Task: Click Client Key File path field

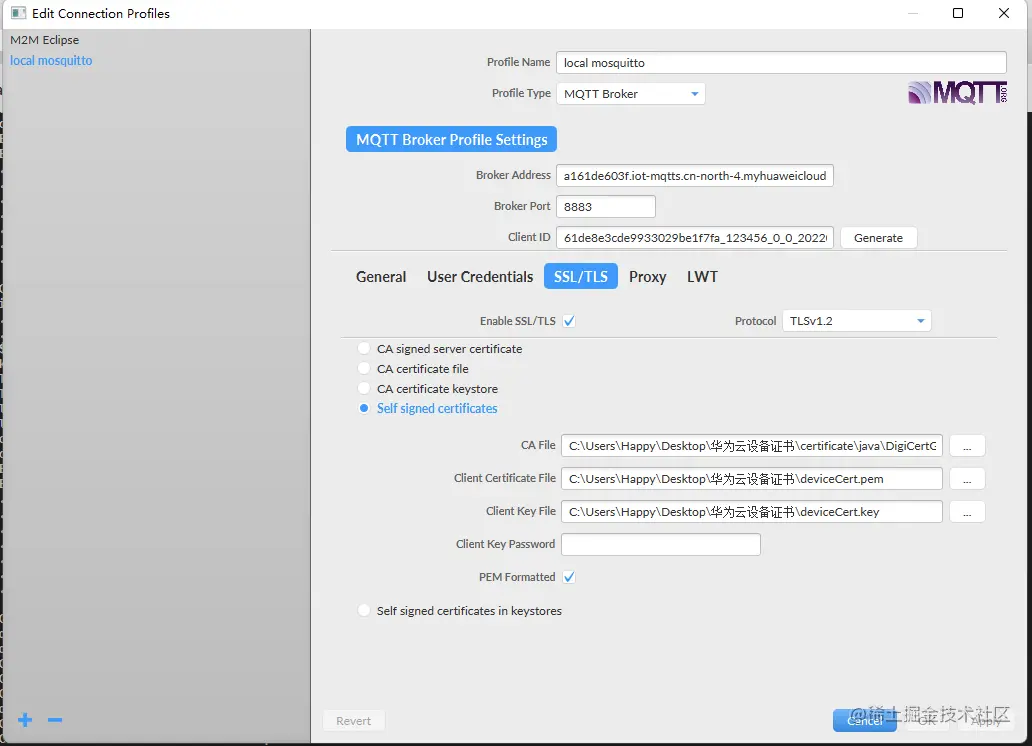Action: (752, 512)
